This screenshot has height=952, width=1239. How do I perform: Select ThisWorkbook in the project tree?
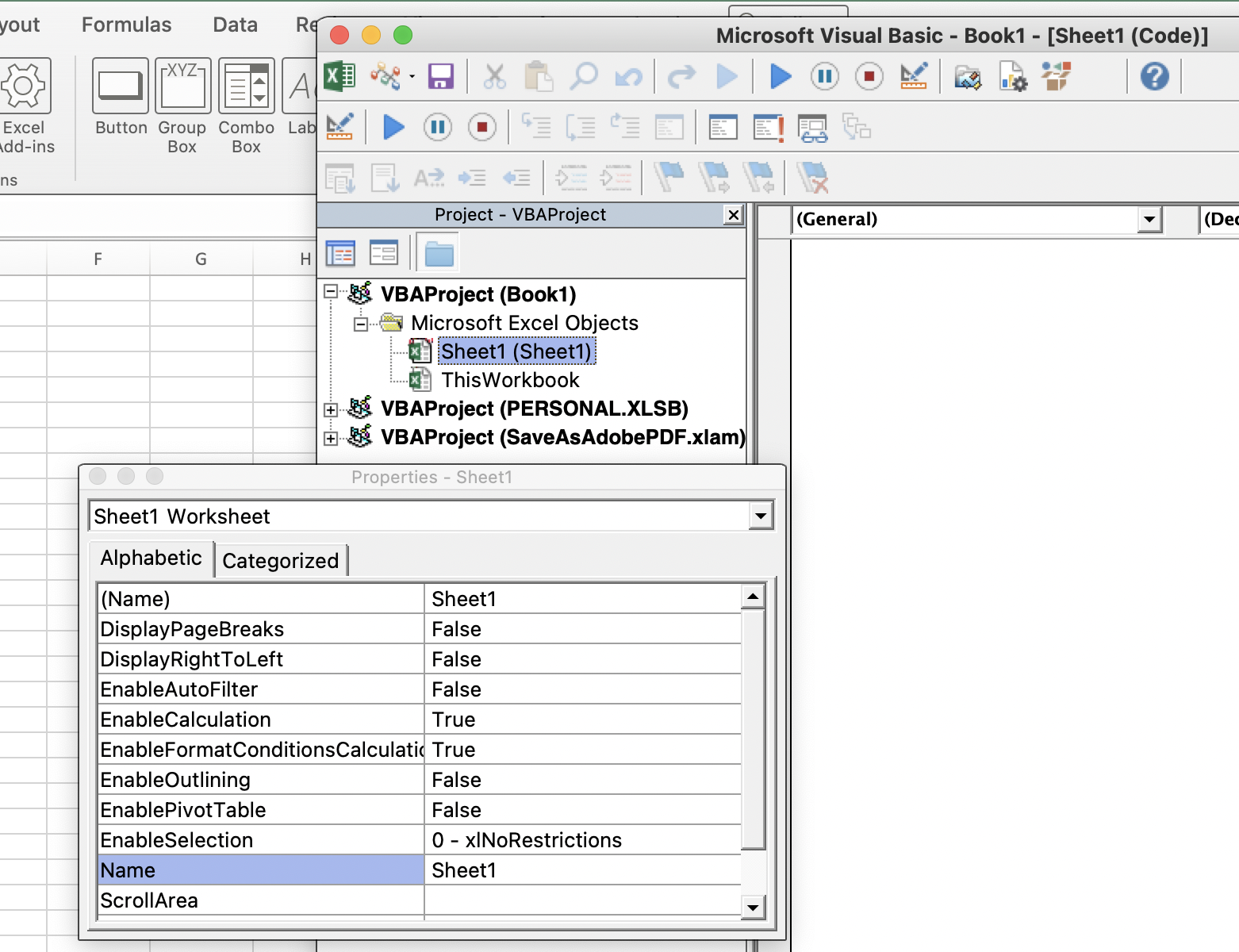click(510, 380)
